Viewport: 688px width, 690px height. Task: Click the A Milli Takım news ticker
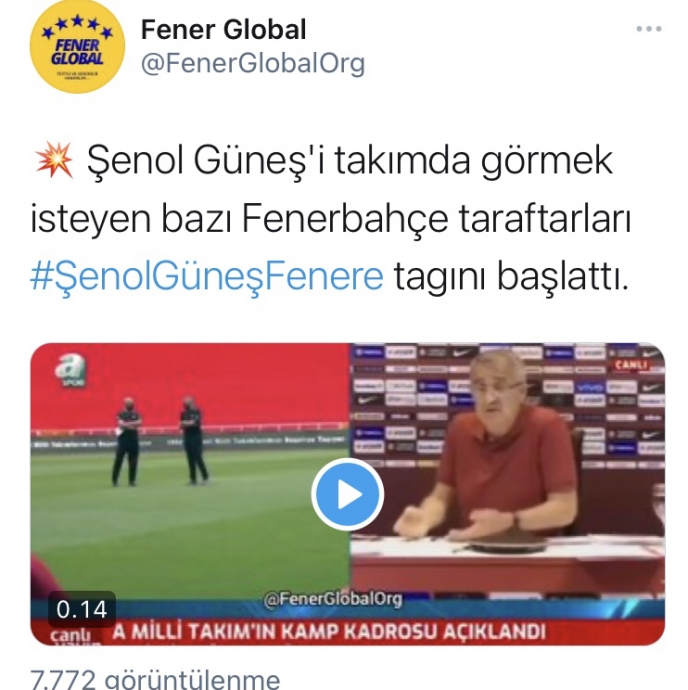(329, 631)
